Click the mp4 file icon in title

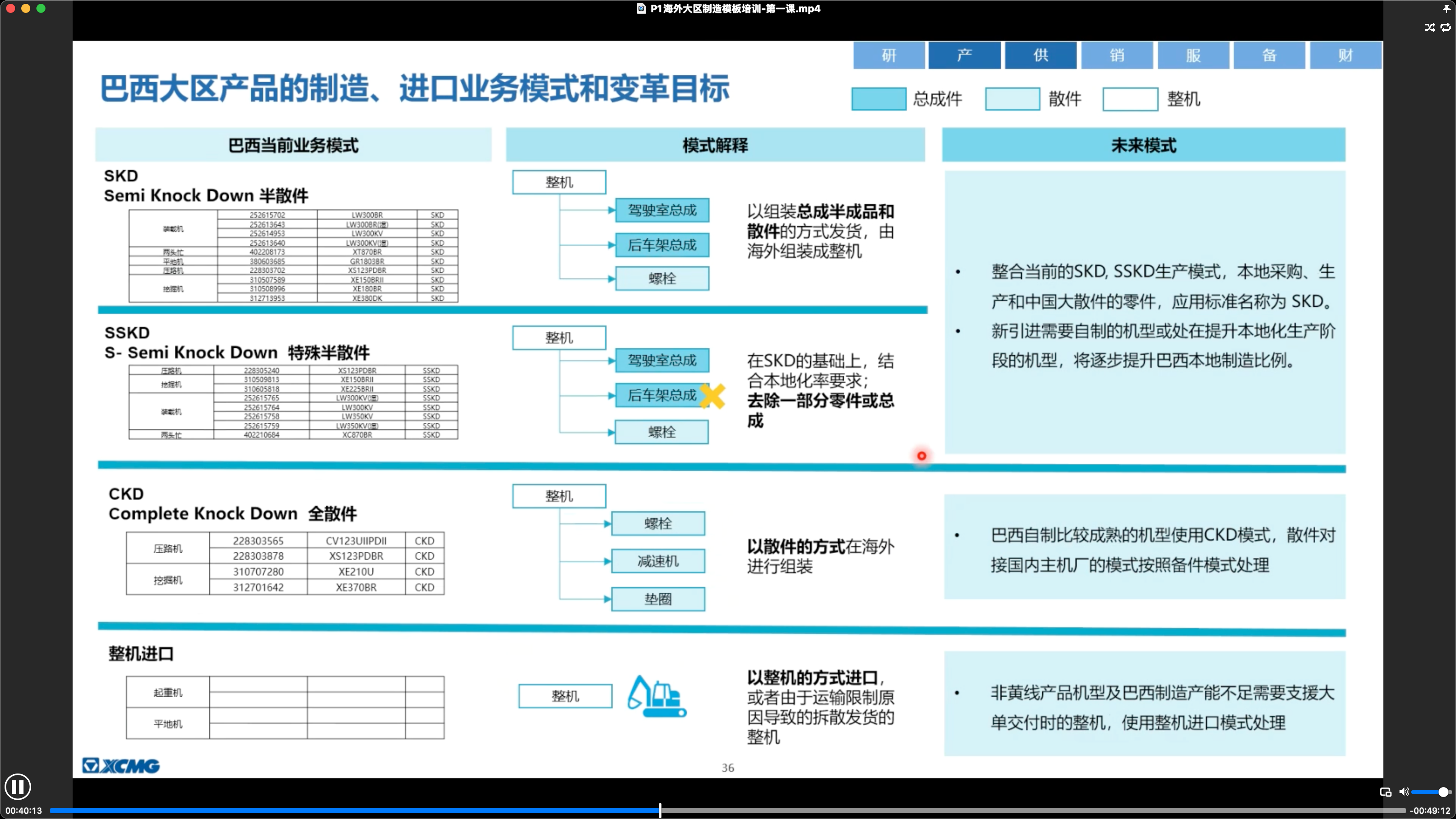(x=641, y=8)
